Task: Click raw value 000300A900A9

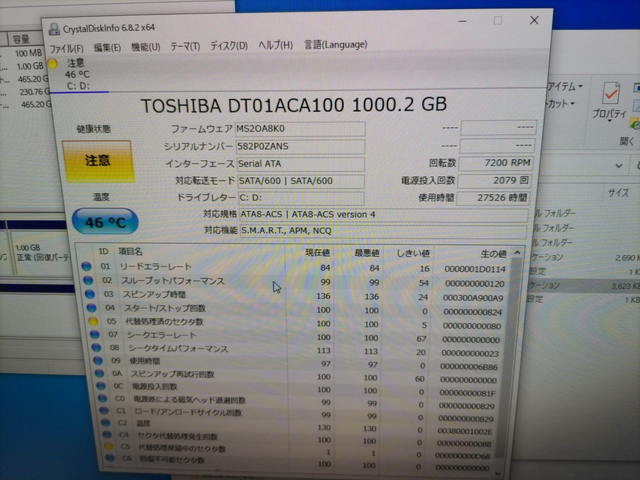Action: click(473, 298)
